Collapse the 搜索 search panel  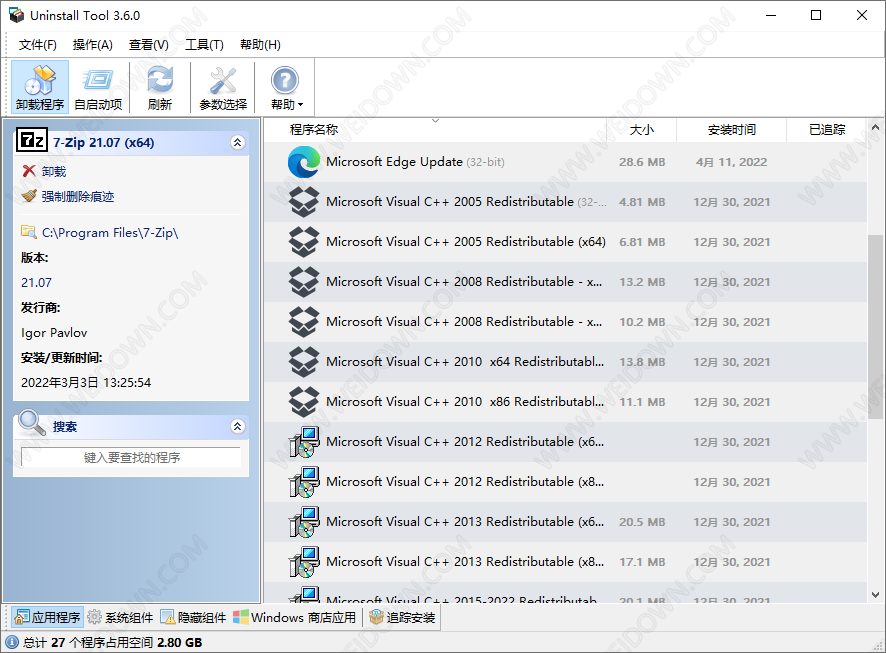[x=237, y=426]
